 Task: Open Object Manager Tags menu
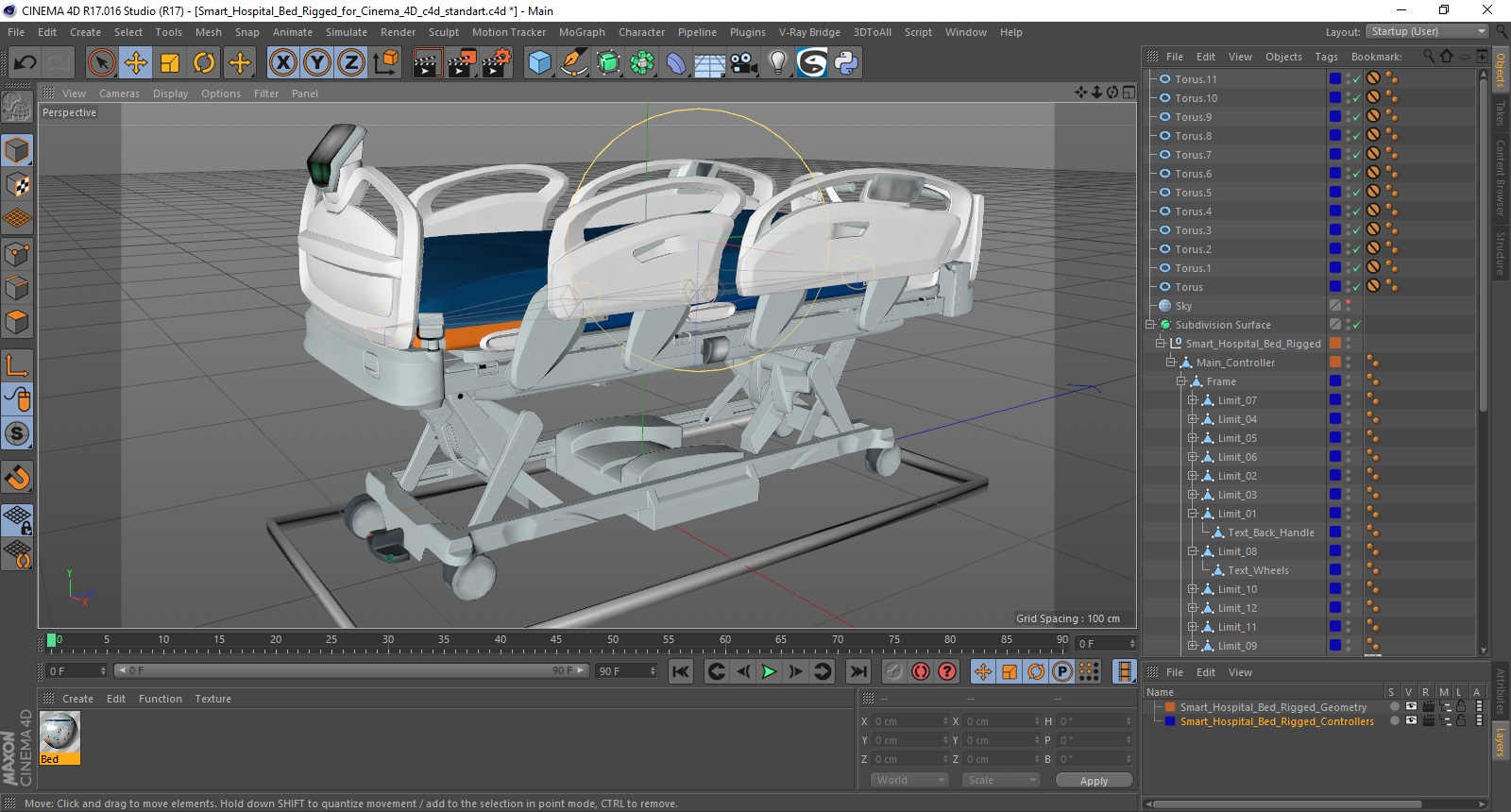[1326, 57]
